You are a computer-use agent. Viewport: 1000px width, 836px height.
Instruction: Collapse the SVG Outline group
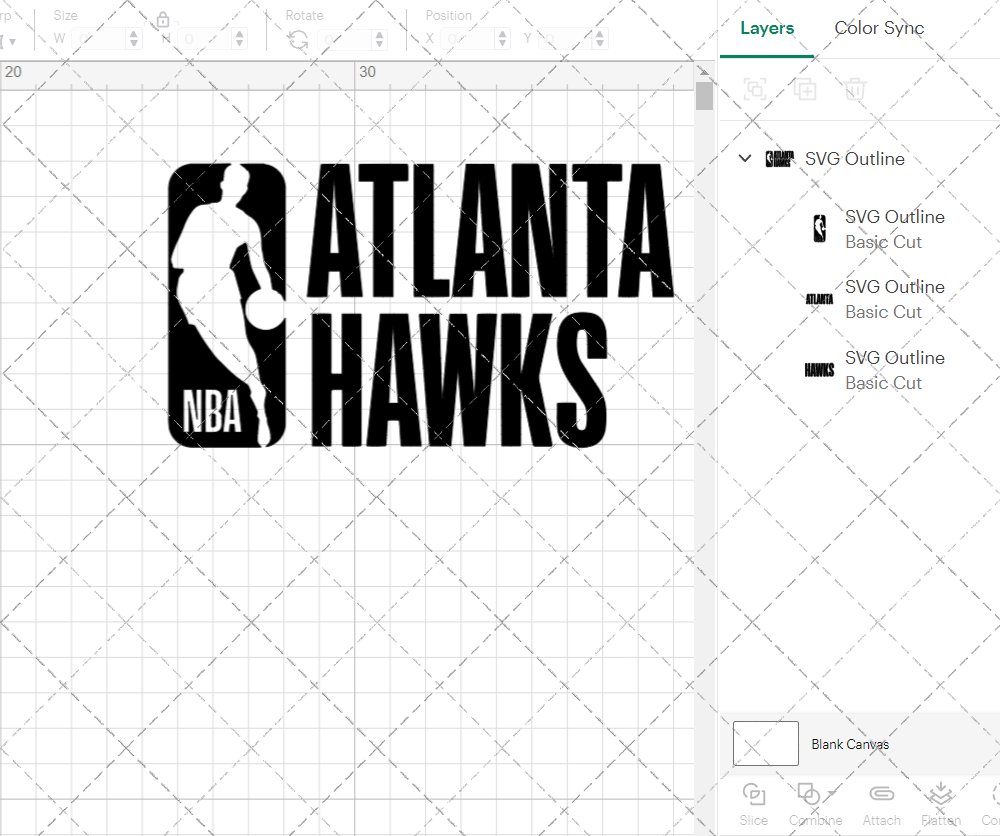[x=744, y=158]
